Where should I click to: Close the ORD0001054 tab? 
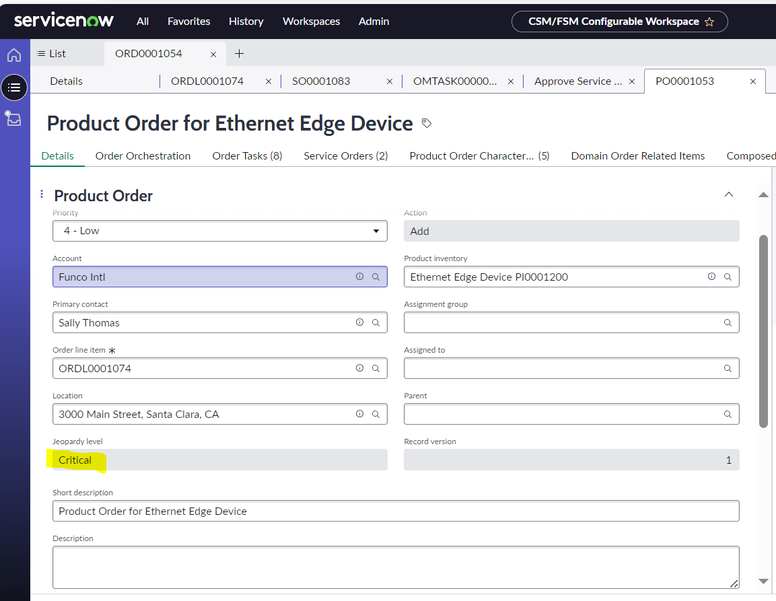pos(213,54)
